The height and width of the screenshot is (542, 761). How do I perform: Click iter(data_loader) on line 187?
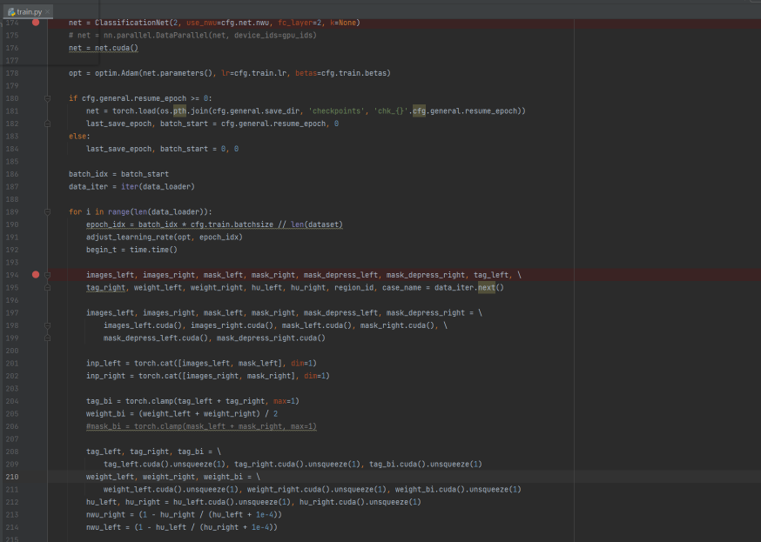[158, 187]
